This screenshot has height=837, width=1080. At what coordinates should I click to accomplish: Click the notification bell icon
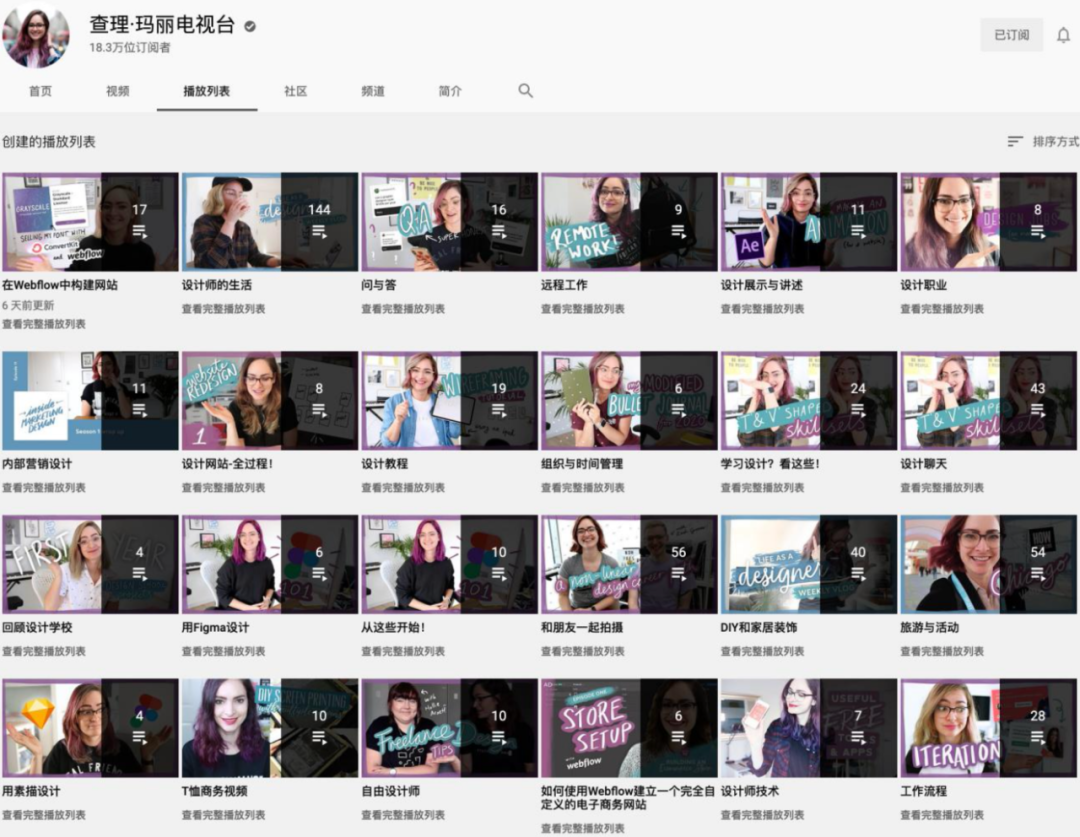click(1063, 35)
